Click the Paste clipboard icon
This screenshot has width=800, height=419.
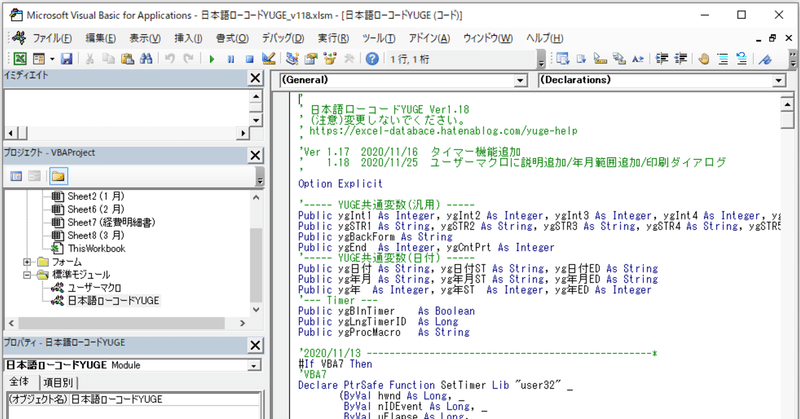(127, 59)
